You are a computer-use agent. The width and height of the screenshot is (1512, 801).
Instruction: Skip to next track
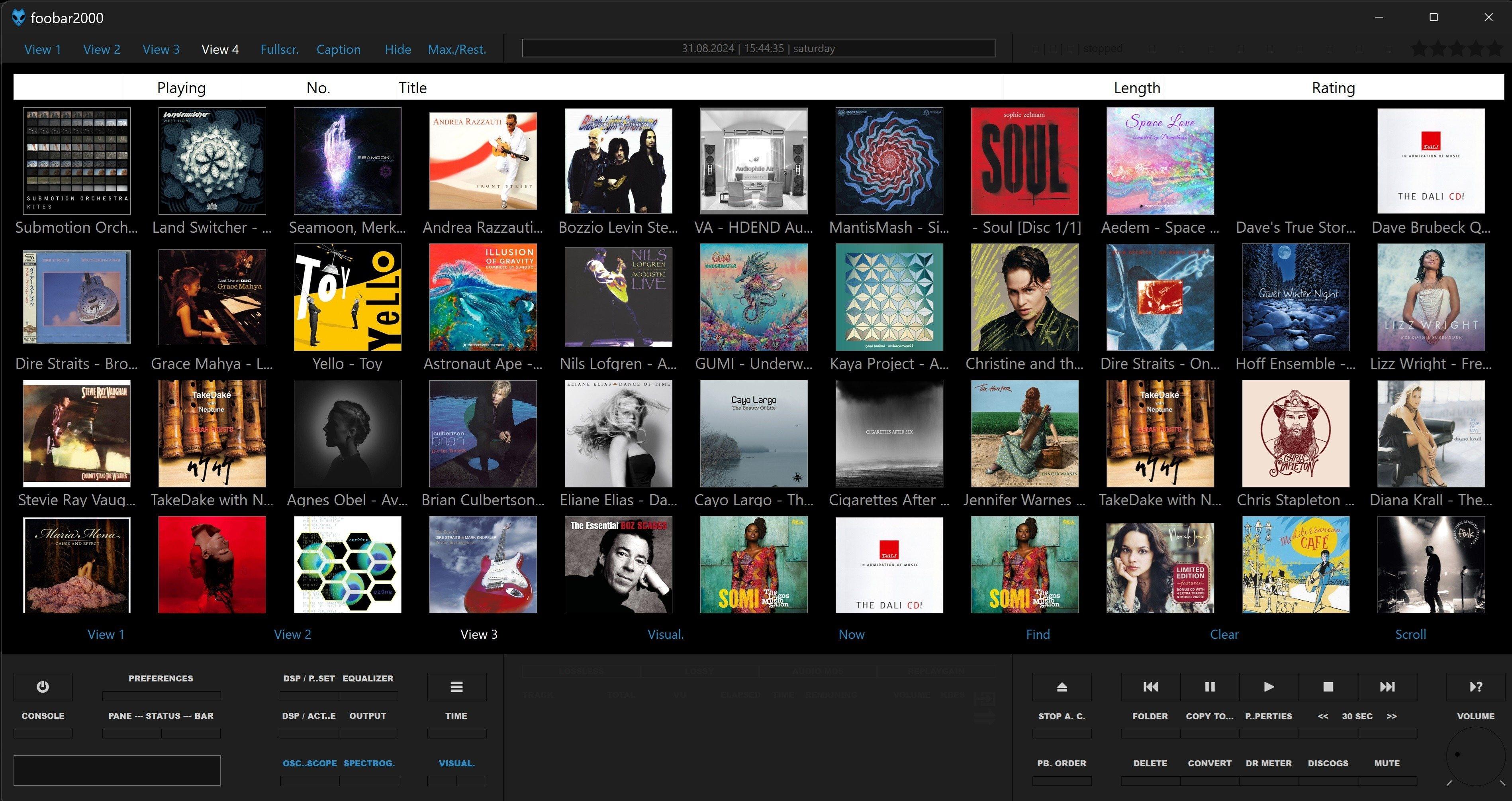[1387, 687]
